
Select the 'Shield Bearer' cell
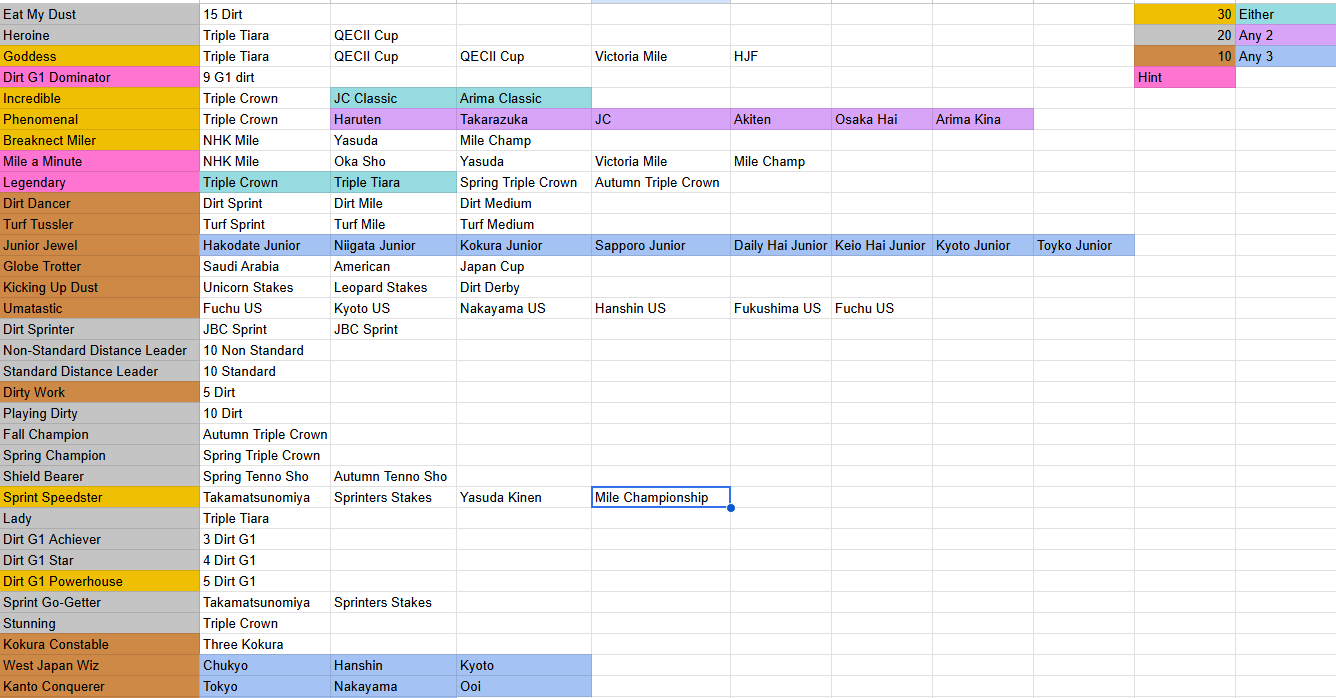(x=100, y=476)
